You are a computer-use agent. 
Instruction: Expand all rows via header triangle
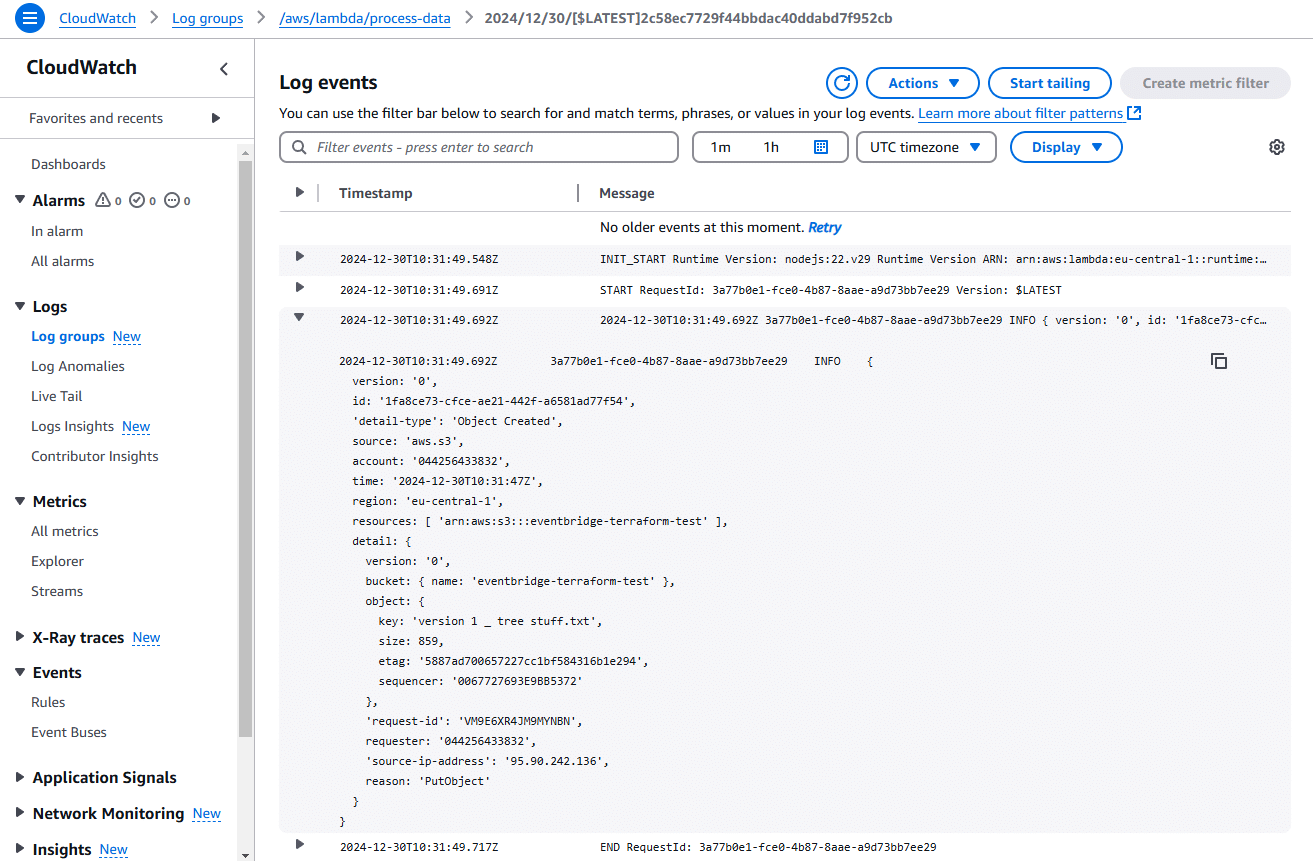[x=299, y=192]
